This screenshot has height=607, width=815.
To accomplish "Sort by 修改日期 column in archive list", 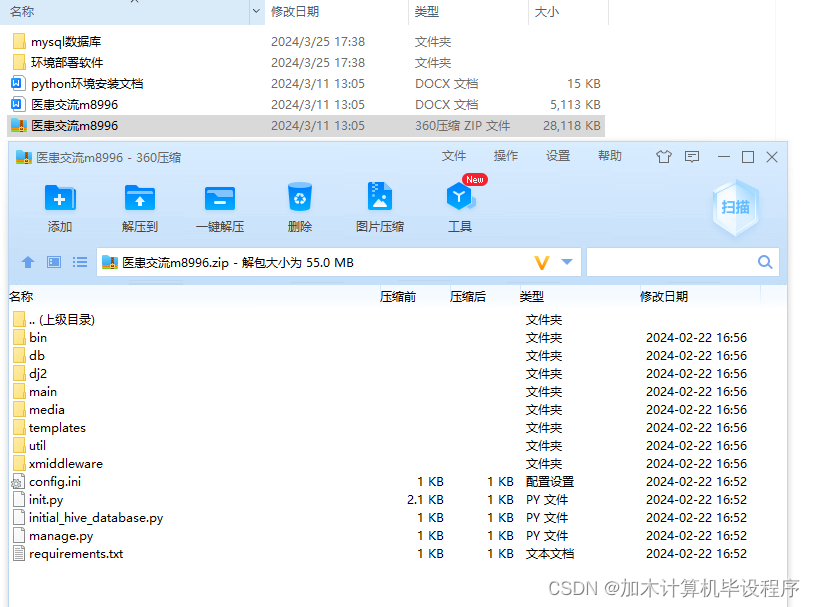I will (664, 297).
